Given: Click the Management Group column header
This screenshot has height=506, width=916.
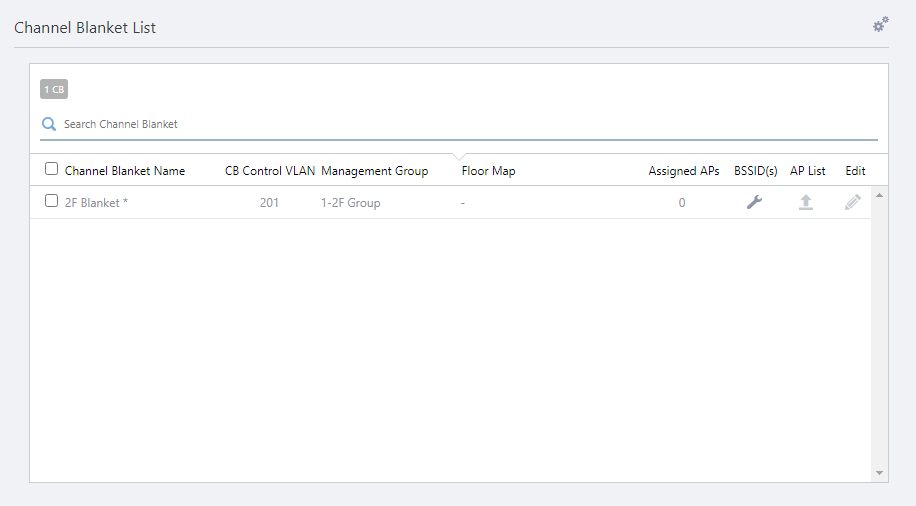Looking at the screenshot, I should pyautogui.click(x=375, y=171).
